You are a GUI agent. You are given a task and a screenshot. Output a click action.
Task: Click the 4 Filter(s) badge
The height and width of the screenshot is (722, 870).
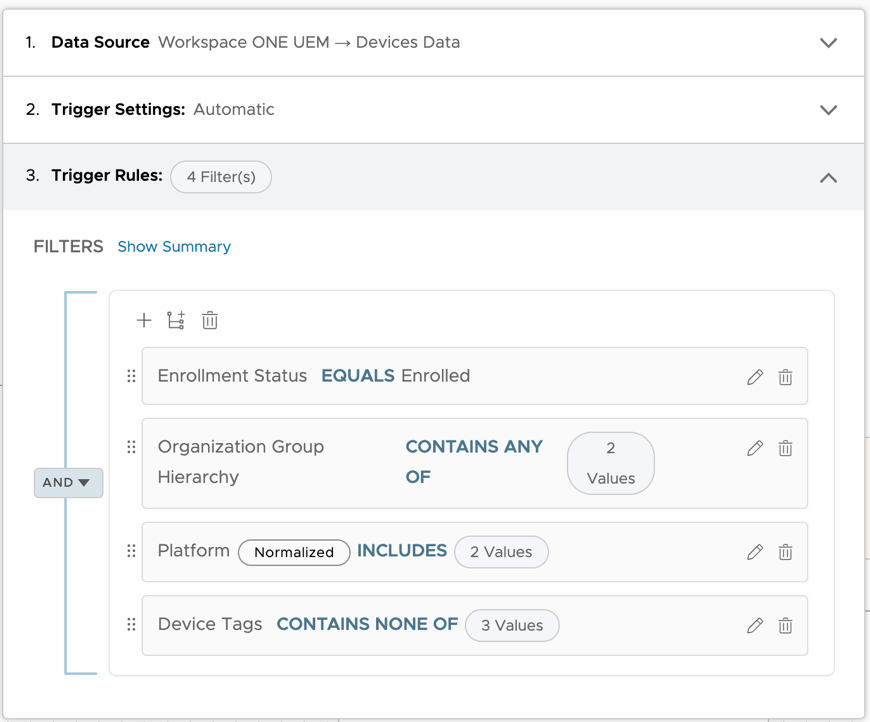tap(221, 177)
